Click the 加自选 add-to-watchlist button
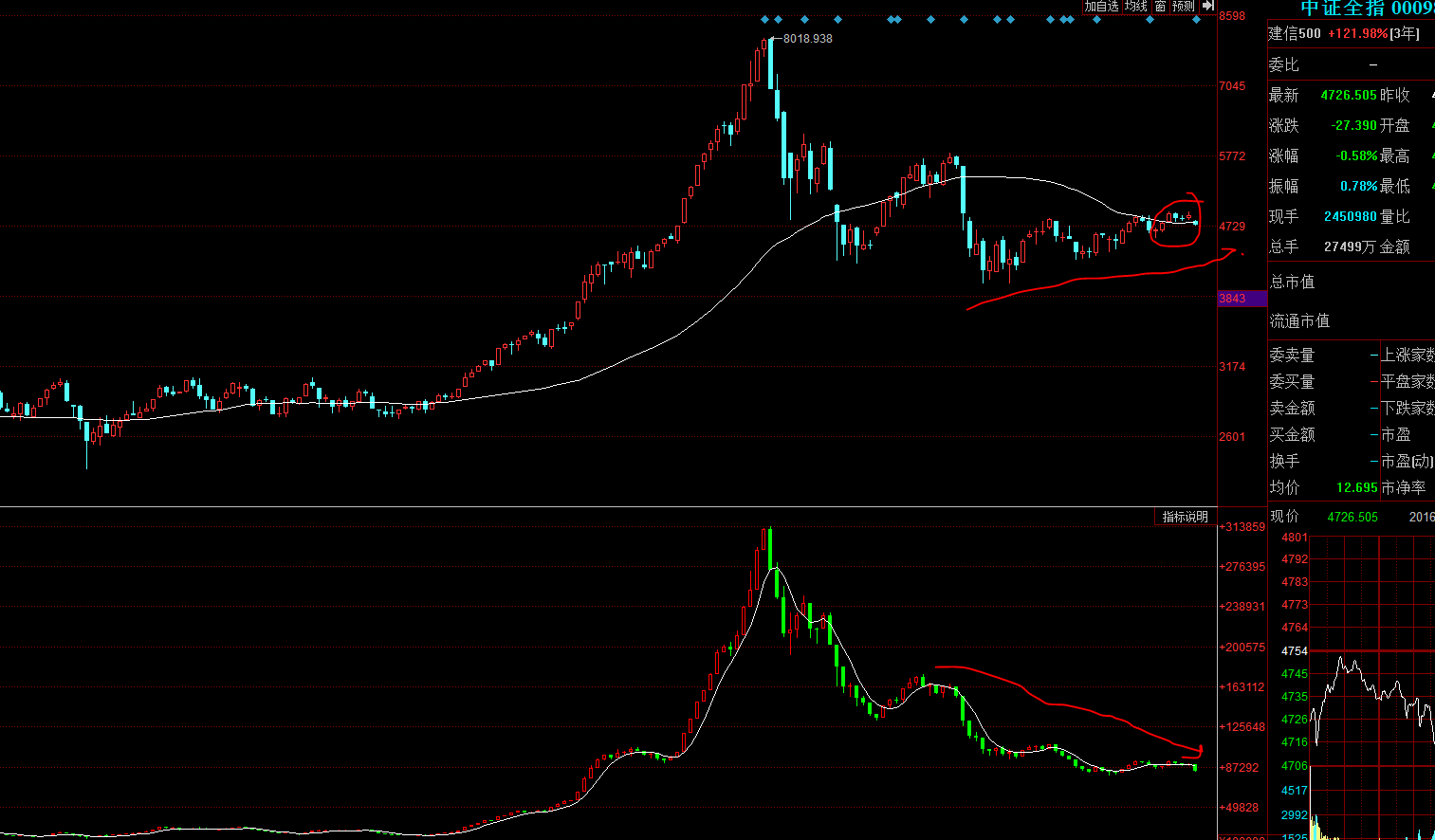The image size is (1435, 840). point(1102,6)
